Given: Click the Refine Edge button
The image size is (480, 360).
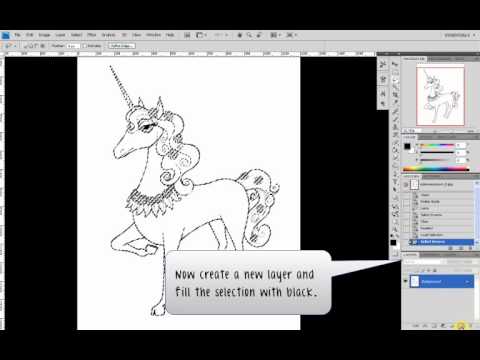Looking at the screenshot, I should [121, 46].
